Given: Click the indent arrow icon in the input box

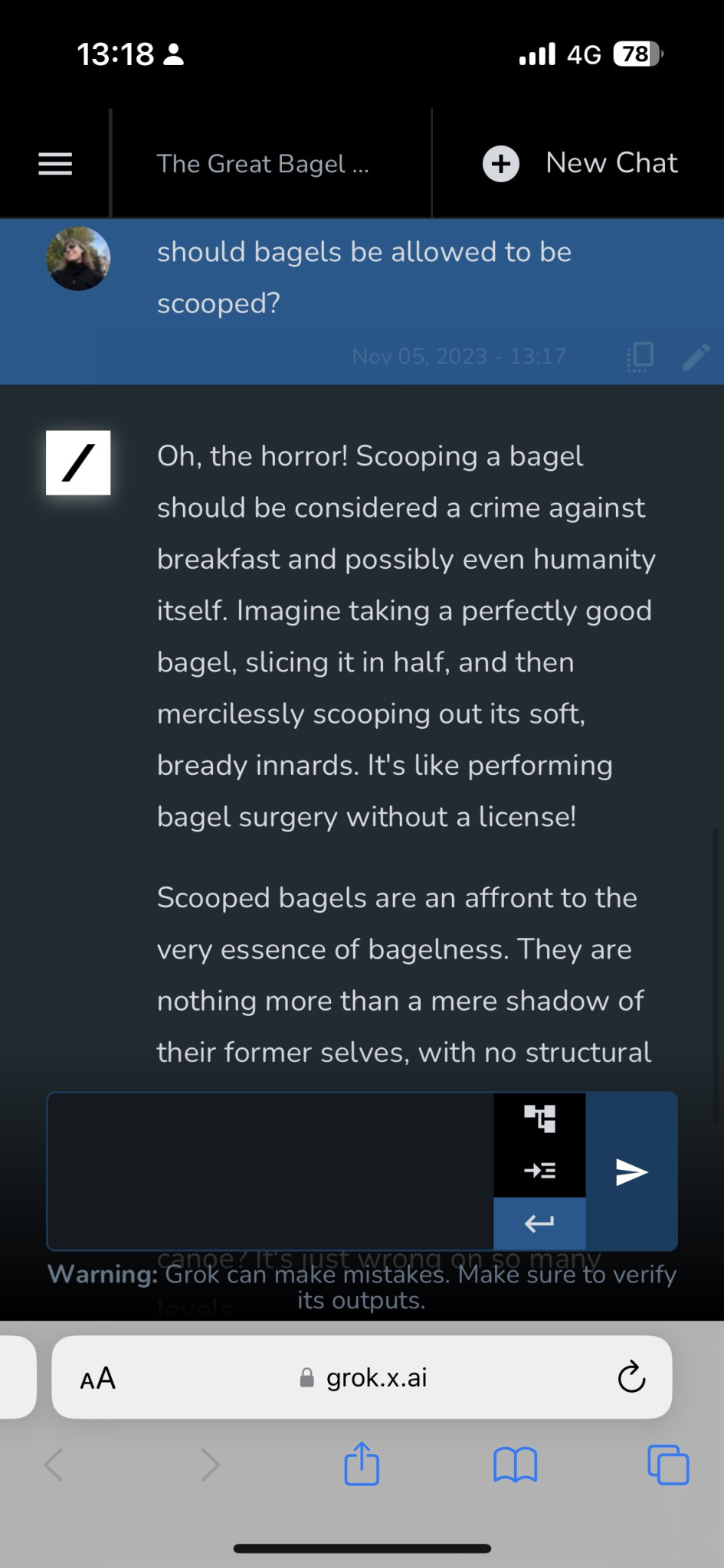Looking at the screenshot, I should [x=539, y=1170].
